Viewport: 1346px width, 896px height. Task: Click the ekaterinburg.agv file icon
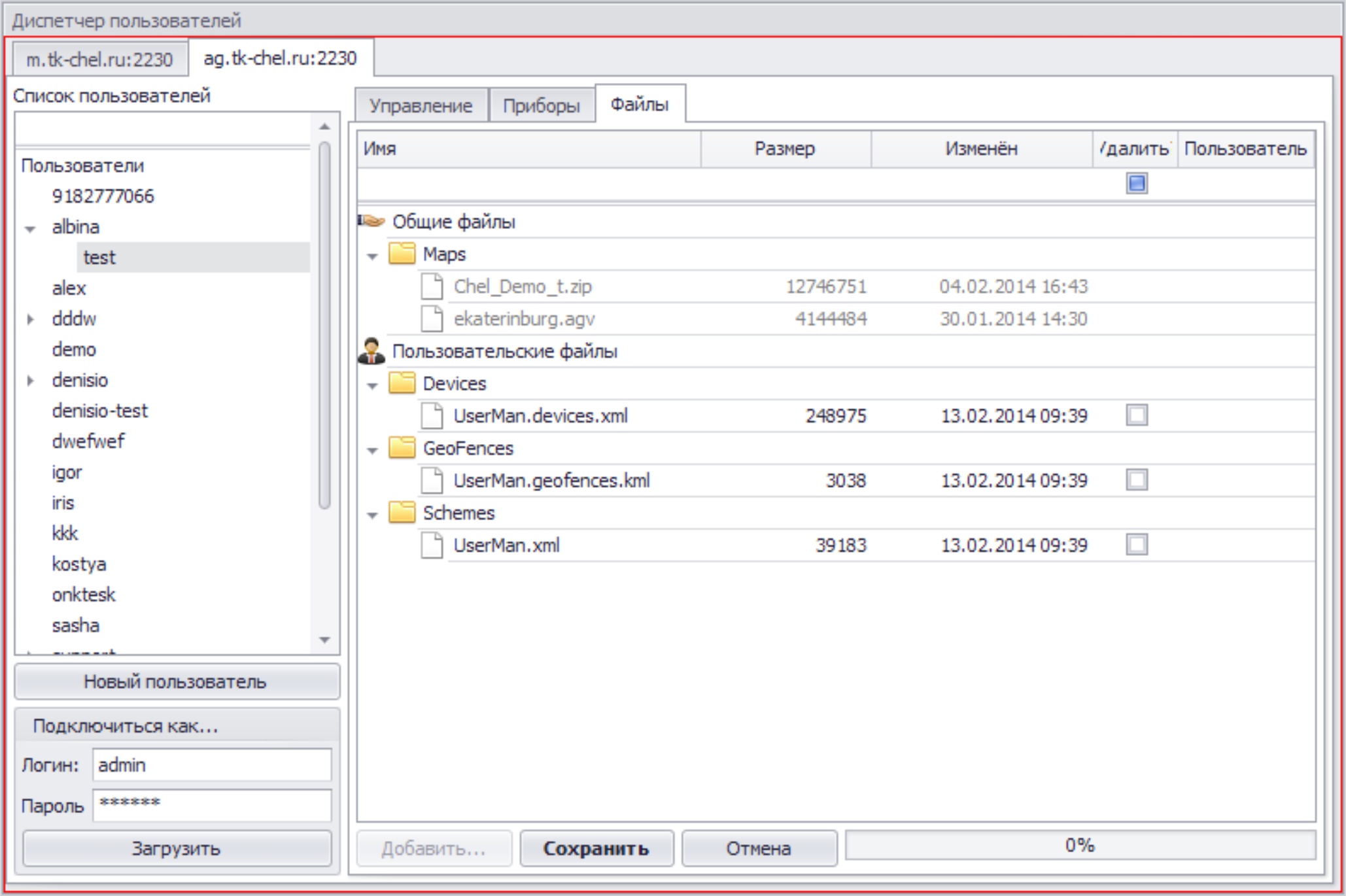pos(432,319)
